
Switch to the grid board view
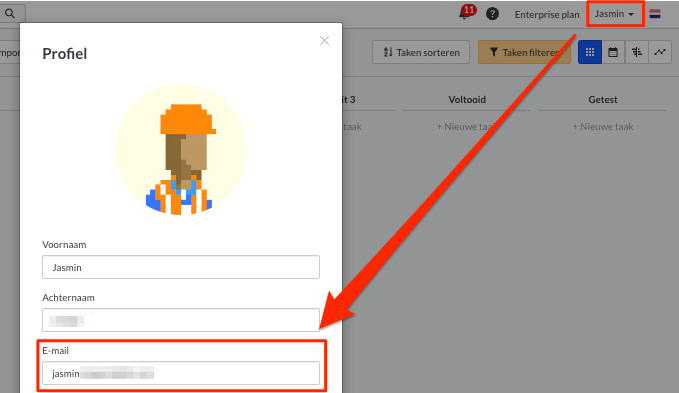590,52
